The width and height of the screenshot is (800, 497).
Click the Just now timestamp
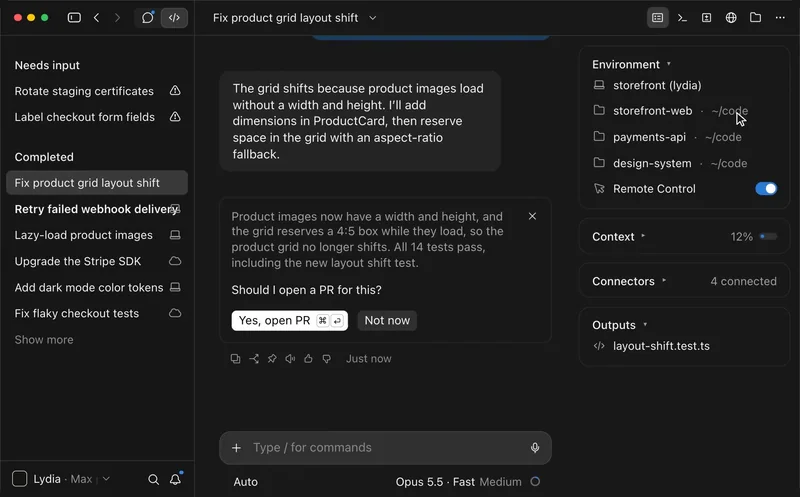[x=369, y=359]
